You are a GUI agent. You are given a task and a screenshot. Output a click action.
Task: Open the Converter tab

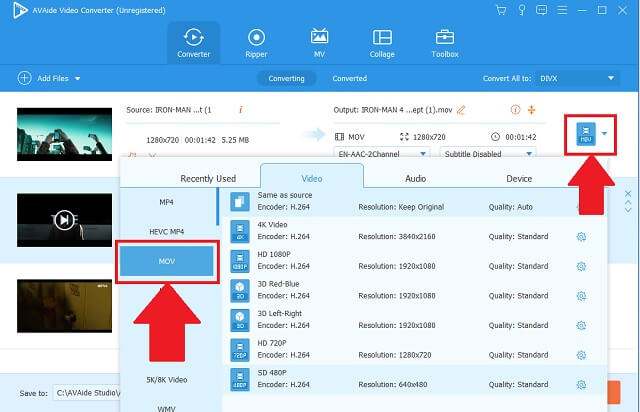click(193, 43)
